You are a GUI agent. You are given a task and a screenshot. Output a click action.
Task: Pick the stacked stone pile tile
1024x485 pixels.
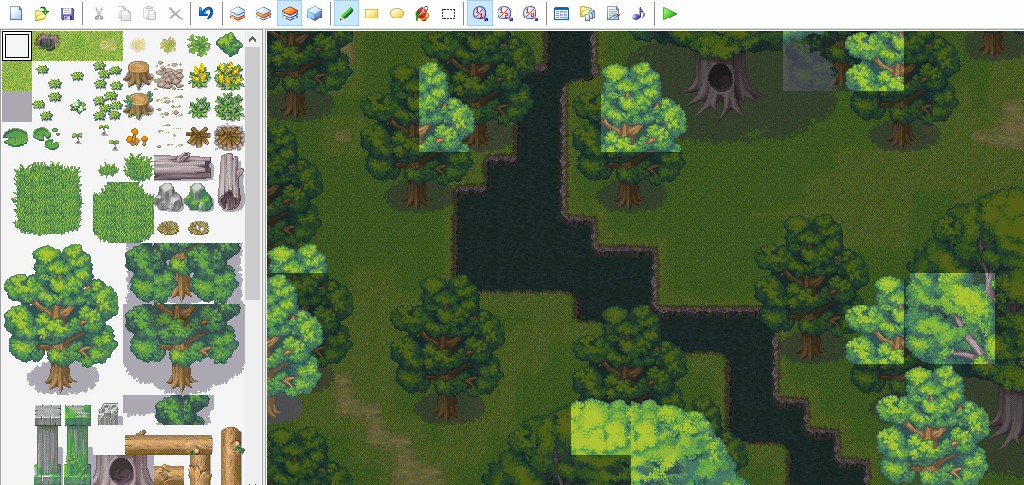click(169, 76)
